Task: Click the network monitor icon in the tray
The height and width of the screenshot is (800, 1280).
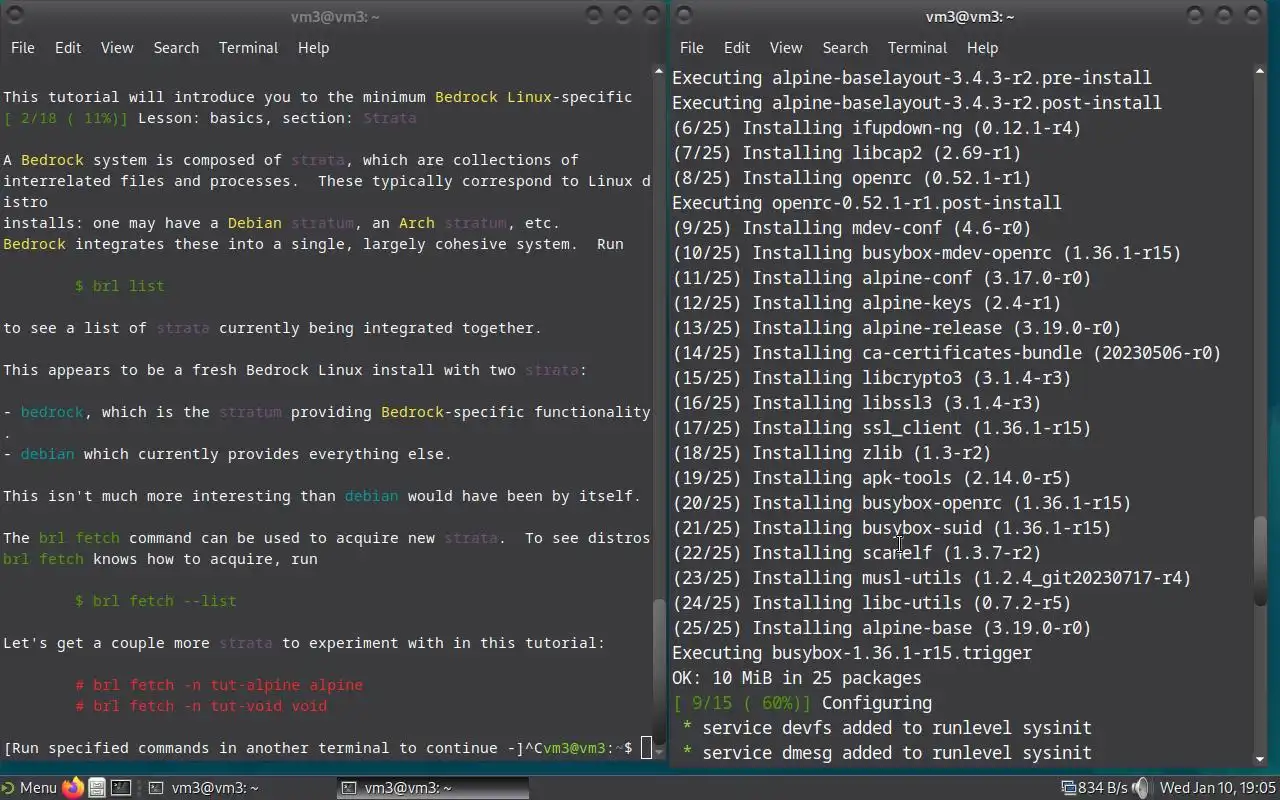Action: 1068,788
